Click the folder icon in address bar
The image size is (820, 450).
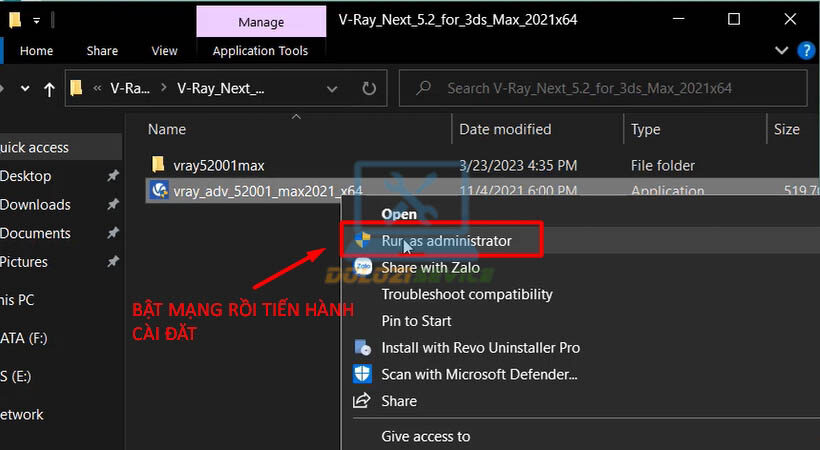76,87
